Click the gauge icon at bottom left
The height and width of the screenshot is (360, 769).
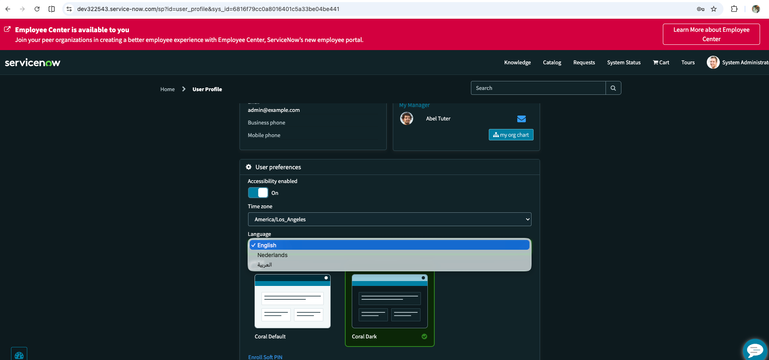coord(19,355)
